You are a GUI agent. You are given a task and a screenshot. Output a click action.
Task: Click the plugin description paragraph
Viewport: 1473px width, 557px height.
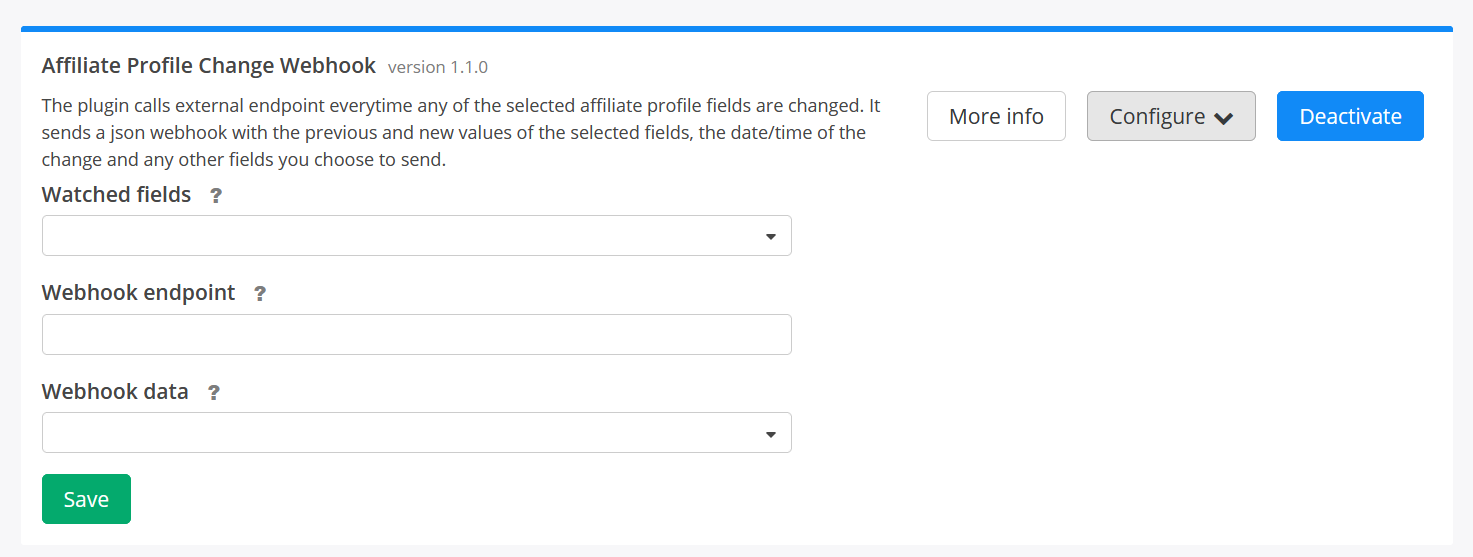click(460, 132)
